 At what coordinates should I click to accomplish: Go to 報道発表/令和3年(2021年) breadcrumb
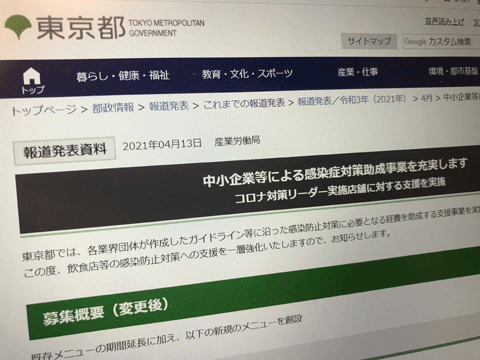point(352,100)
